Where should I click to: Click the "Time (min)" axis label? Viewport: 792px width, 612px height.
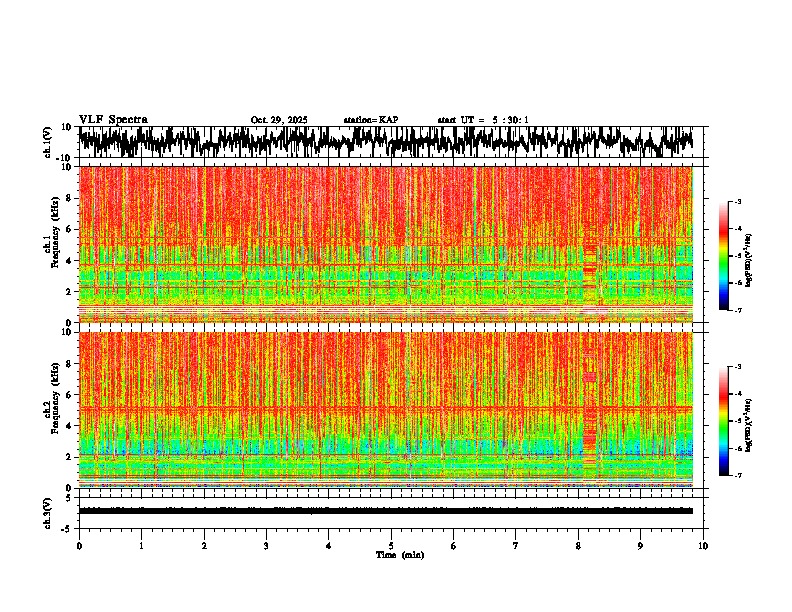coord(400,555)
